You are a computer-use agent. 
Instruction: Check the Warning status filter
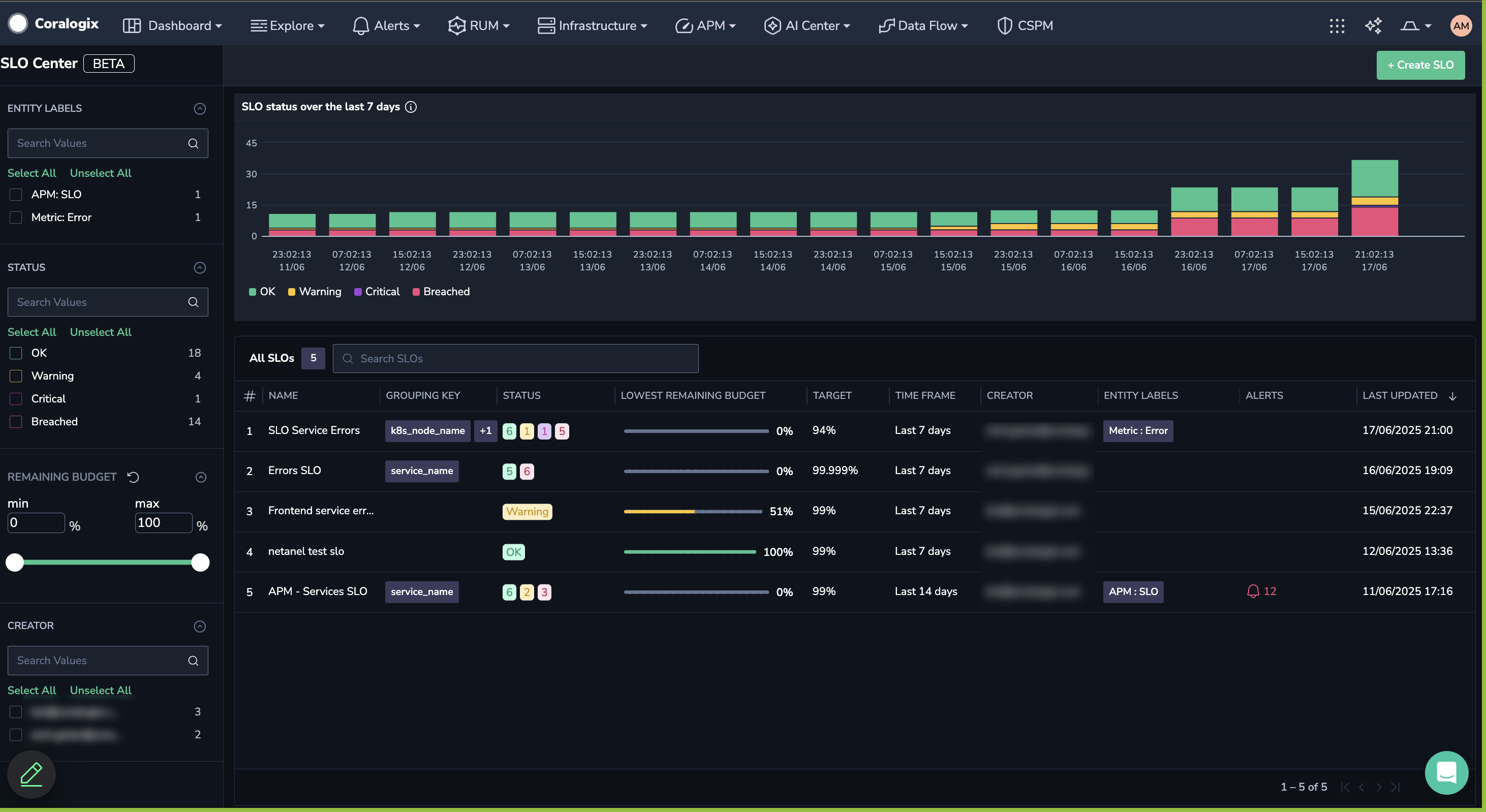[16, 376]
